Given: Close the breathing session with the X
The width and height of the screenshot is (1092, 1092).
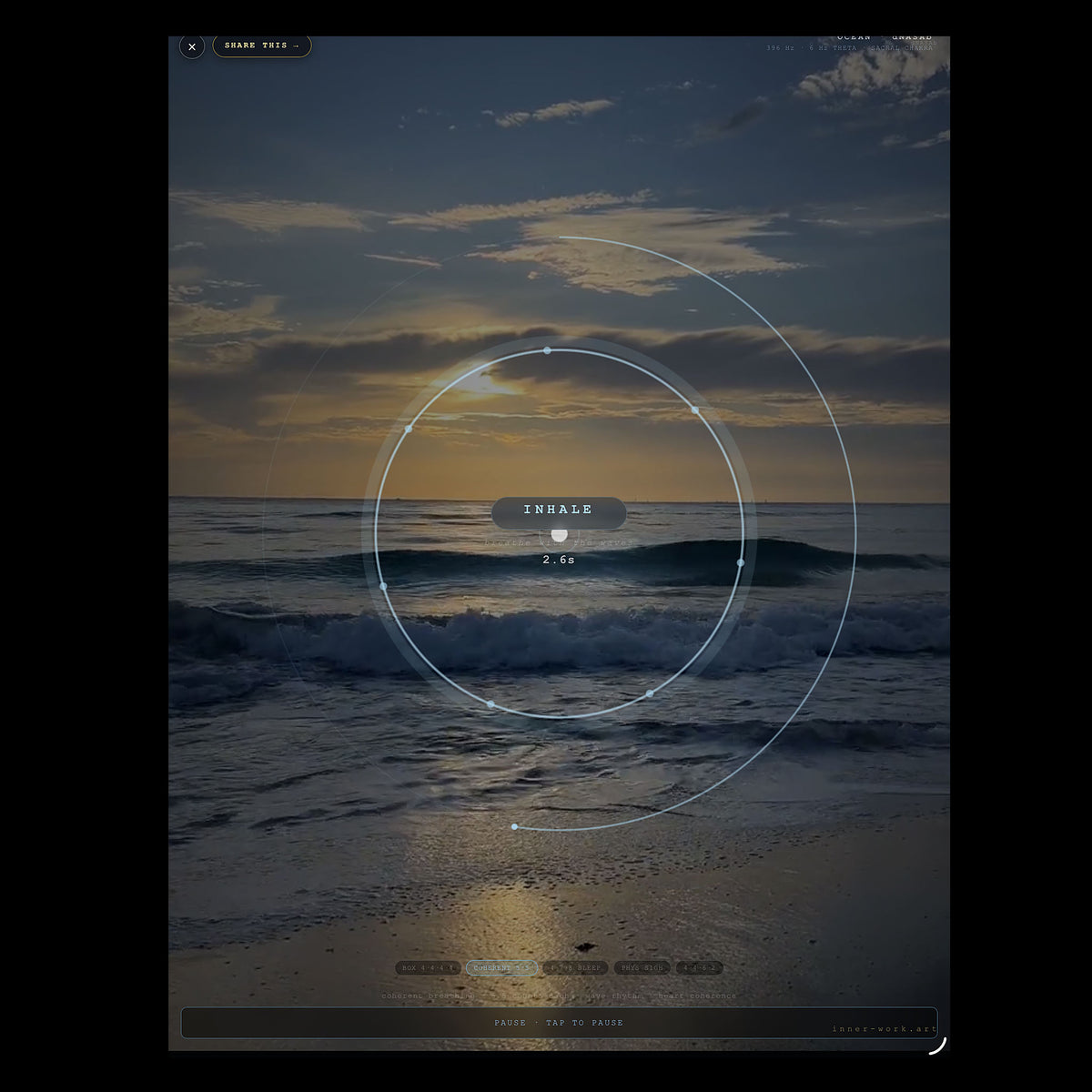Looking at the screenshot, I should click(192, 46).
